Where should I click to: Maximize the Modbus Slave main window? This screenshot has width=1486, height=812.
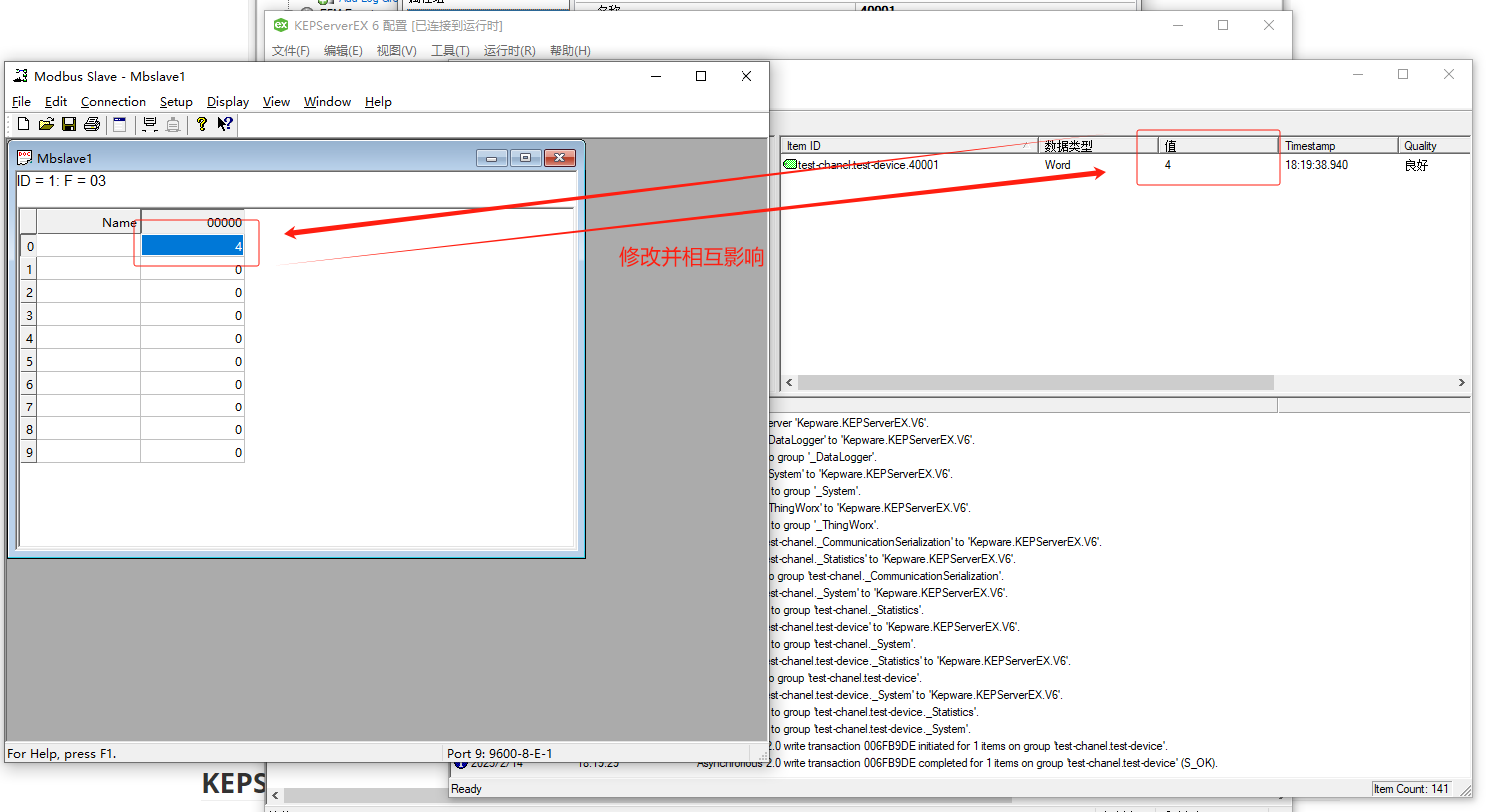tap(701, 76)
